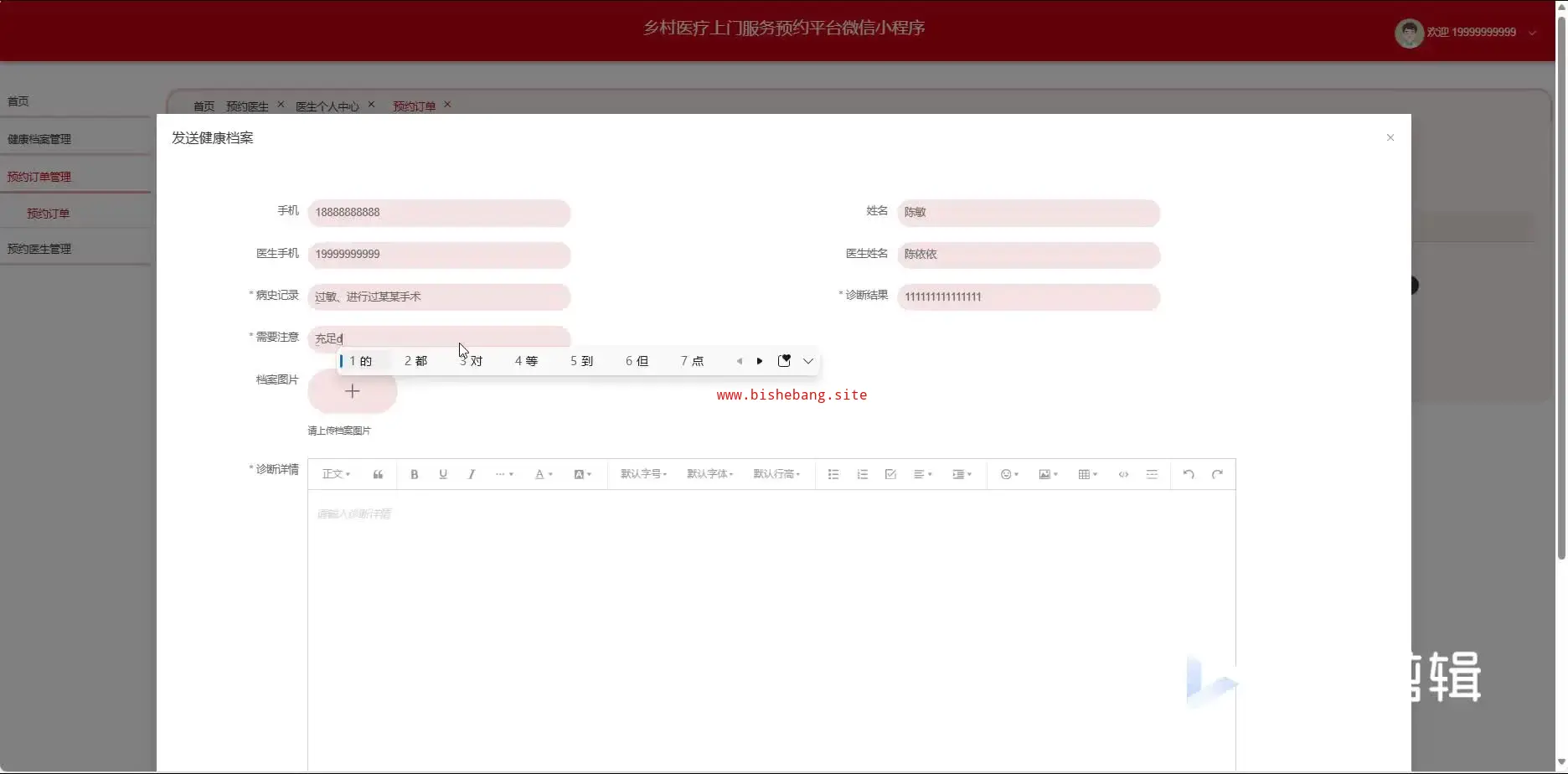1568x774 pixels.
Task: Click the 医生手机 input field
Action: click(439, 255)
